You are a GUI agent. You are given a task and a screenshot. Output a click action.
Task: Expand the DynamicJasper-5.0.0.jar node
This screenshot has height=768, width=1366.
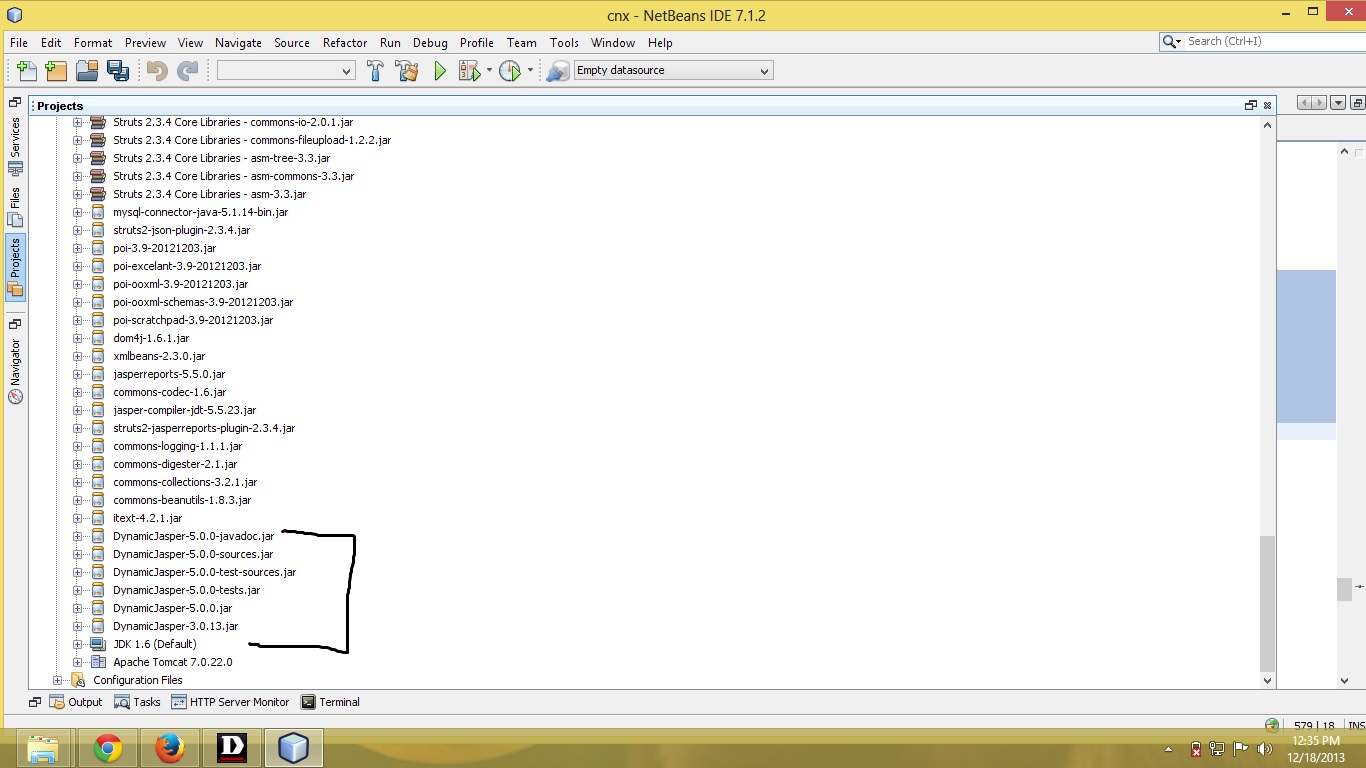pos(78,608)
